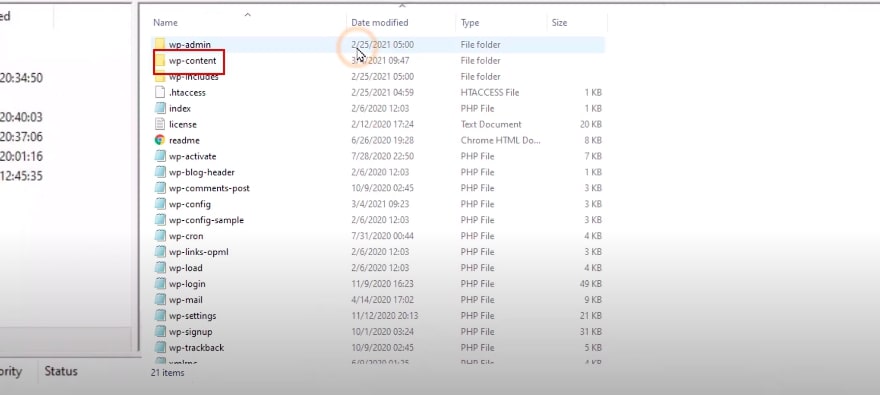Select the index PHP file icon
This screenshot has width=880, height=395.
pos(160,108)
